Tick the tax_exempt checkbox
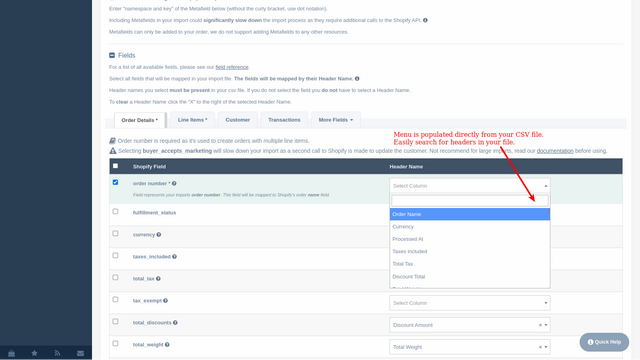 tap(116, 300)
